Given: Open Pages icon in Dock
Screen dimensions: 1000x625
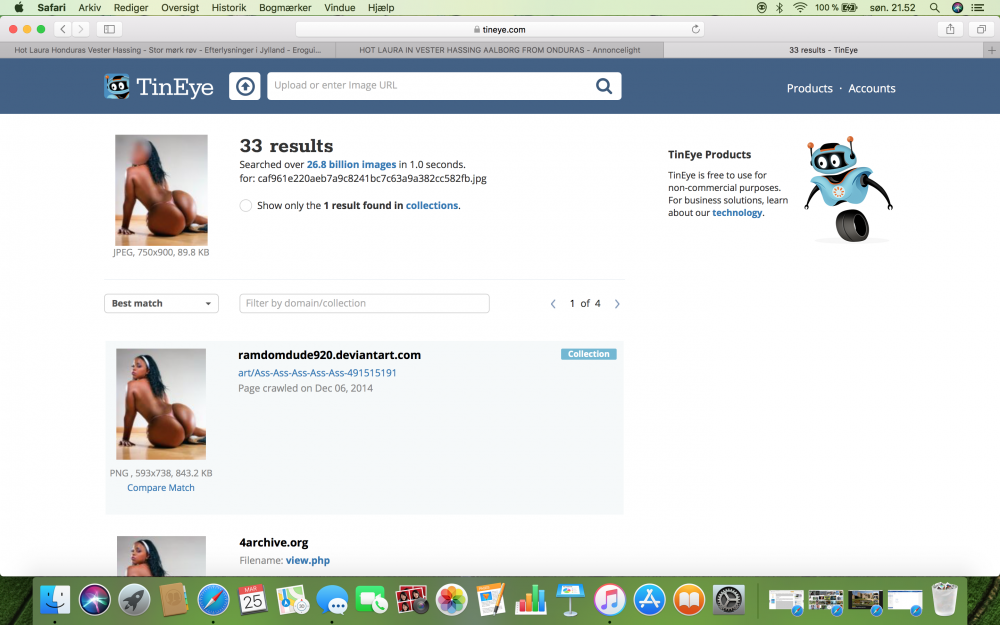Looking at the screenshot, I should tap(491, 600).
